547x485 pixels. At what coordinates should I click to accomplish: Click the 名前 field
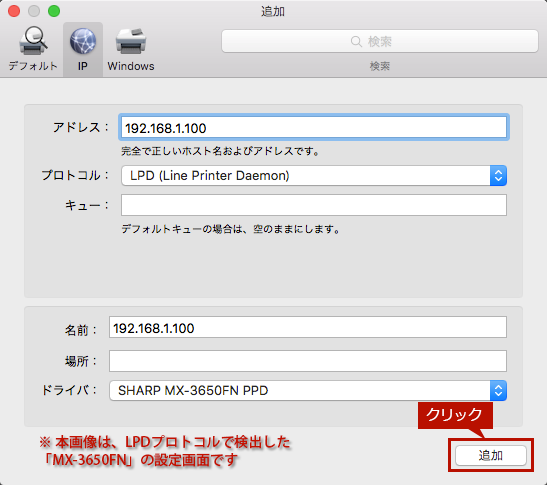tap(308, 327)
